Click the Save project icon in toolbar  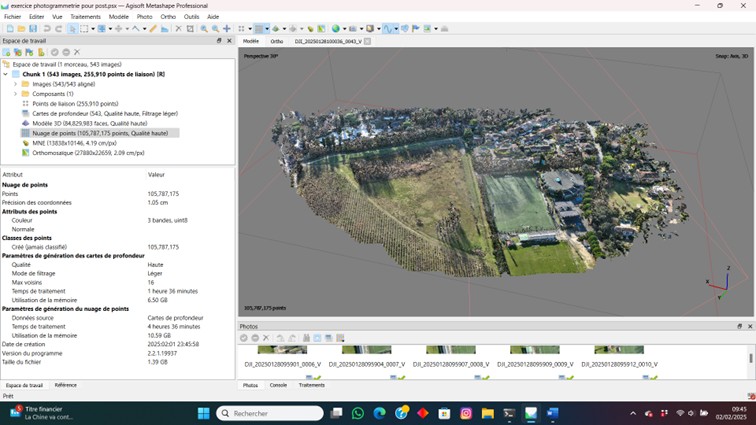(x=33, y=28)
